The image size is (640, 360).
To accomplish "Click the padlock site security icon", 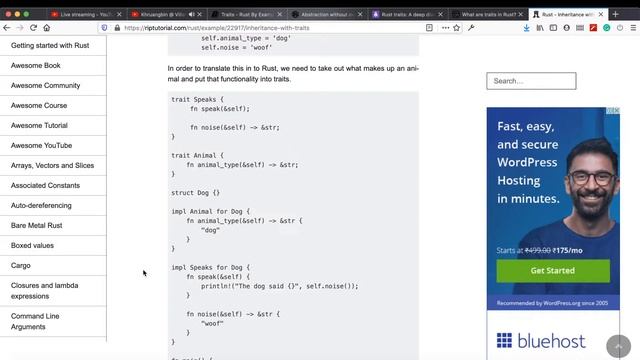I will point(117,28).
